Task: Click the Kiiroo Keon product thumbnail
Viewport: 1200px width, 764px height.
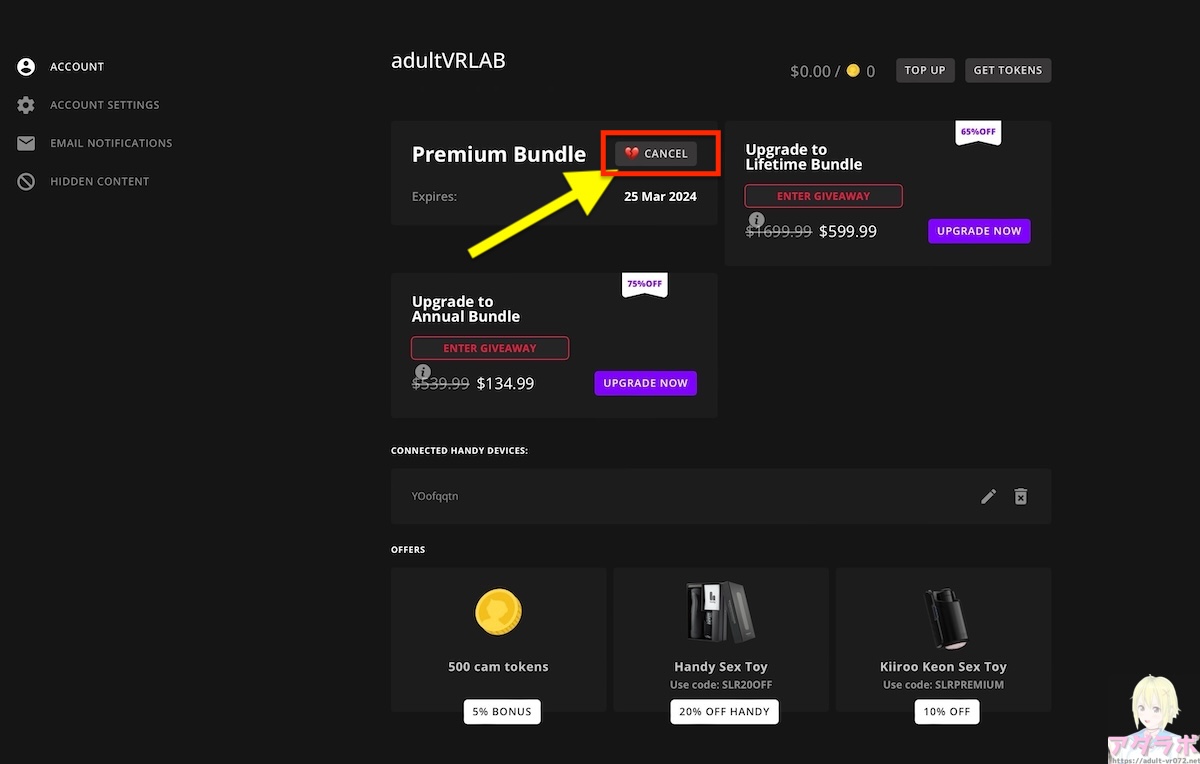Action: (x=944, y=614)
